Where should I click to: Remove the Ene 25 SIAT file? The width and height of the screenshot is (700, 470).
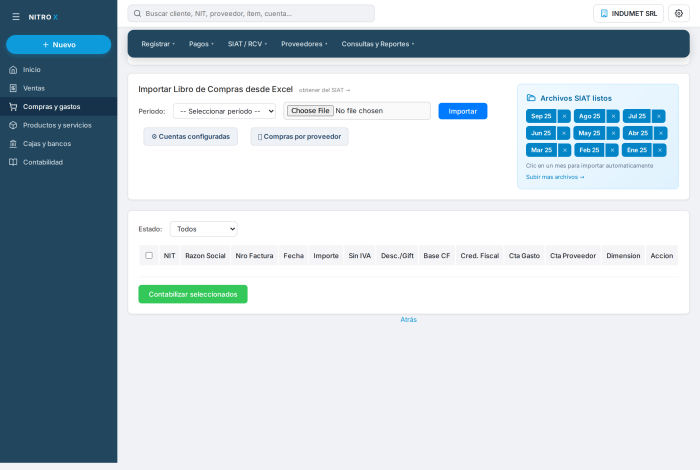(660, 150)
